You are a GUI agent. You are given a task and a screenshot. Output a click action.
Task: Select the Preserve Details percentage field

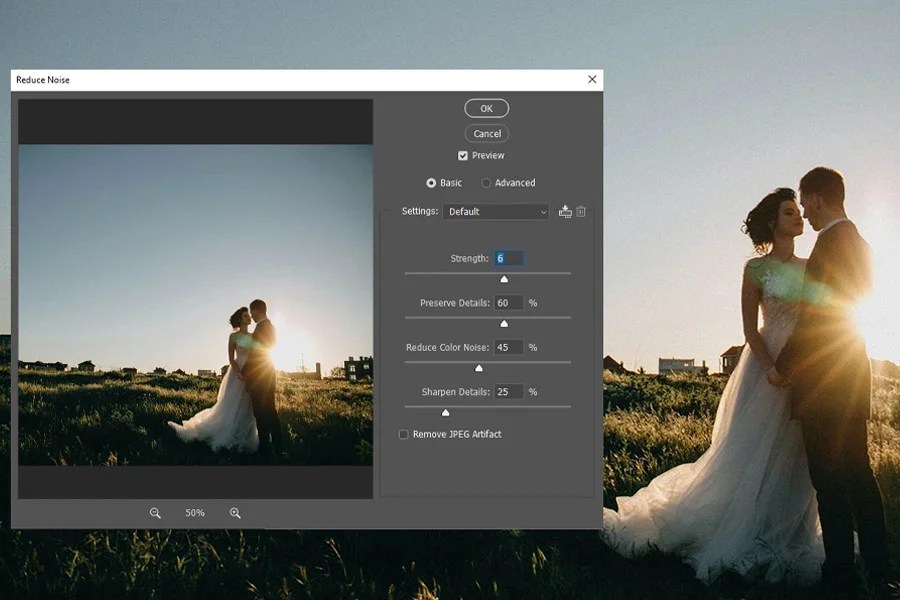coord(507,302)
